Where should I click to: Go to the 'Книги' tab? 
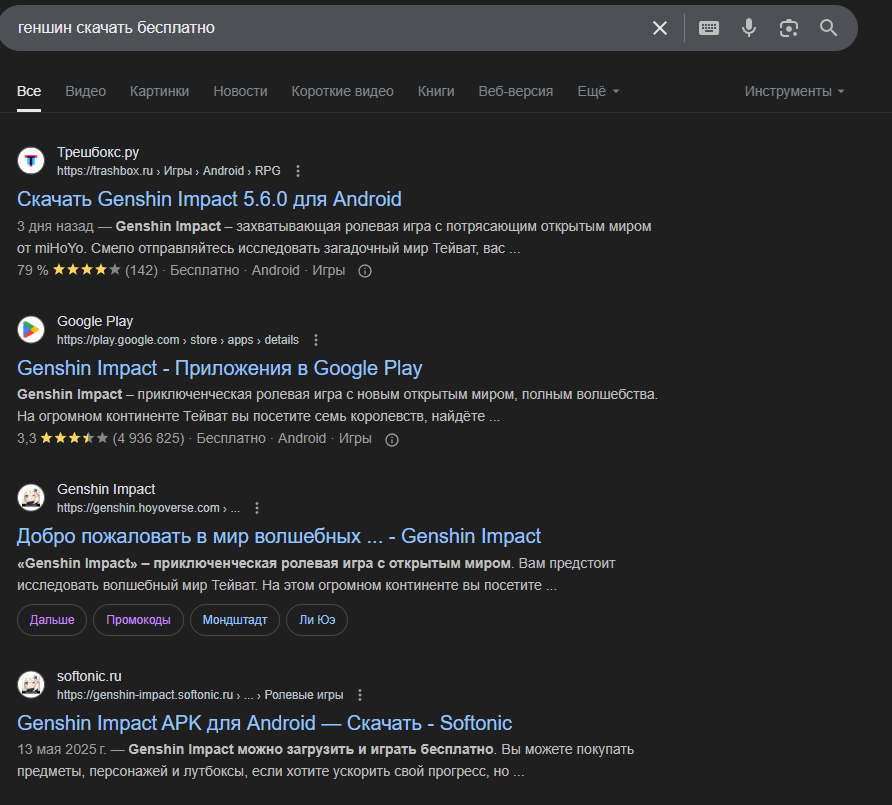(436, 91)
